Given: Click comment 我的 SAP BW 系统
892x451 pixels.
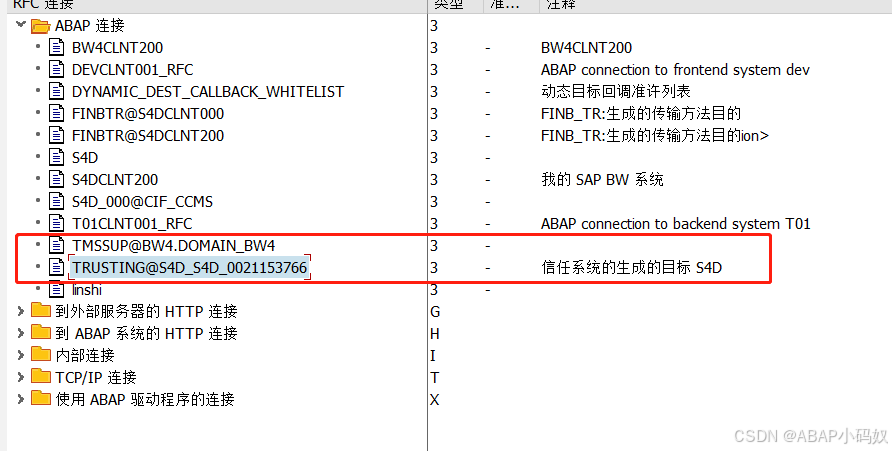Looking at the screenshot, I should click(602, 180).
